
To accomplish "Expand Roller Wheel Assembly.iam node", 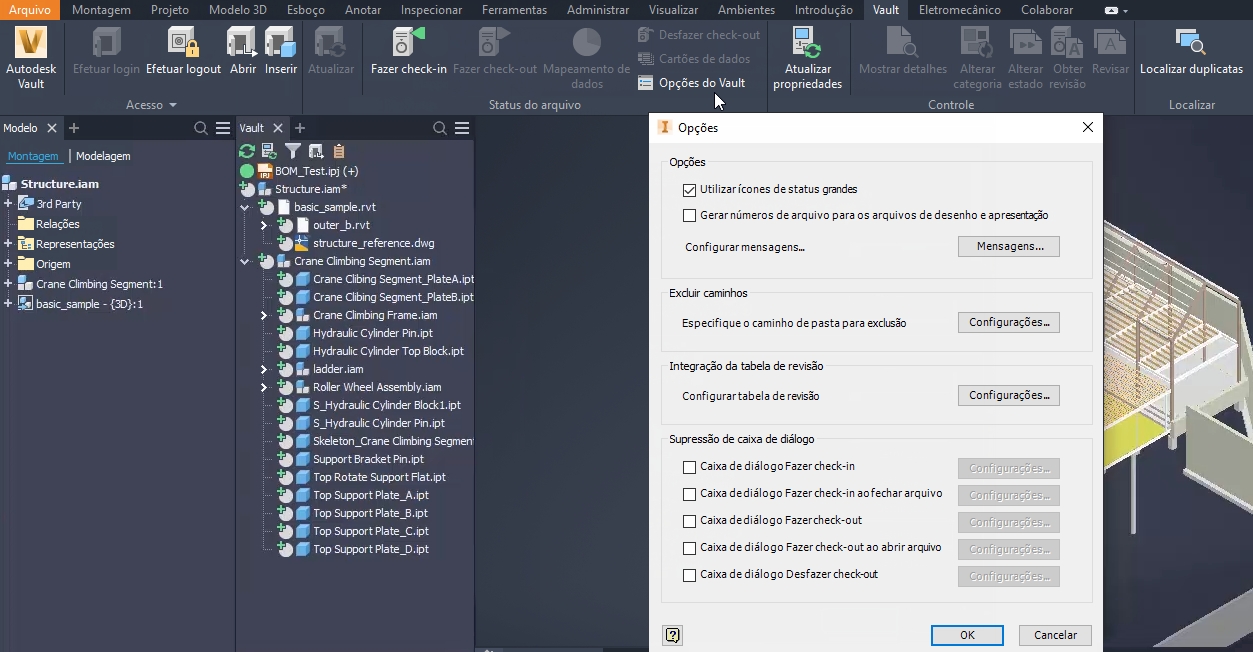I will (x=264, y=387).
